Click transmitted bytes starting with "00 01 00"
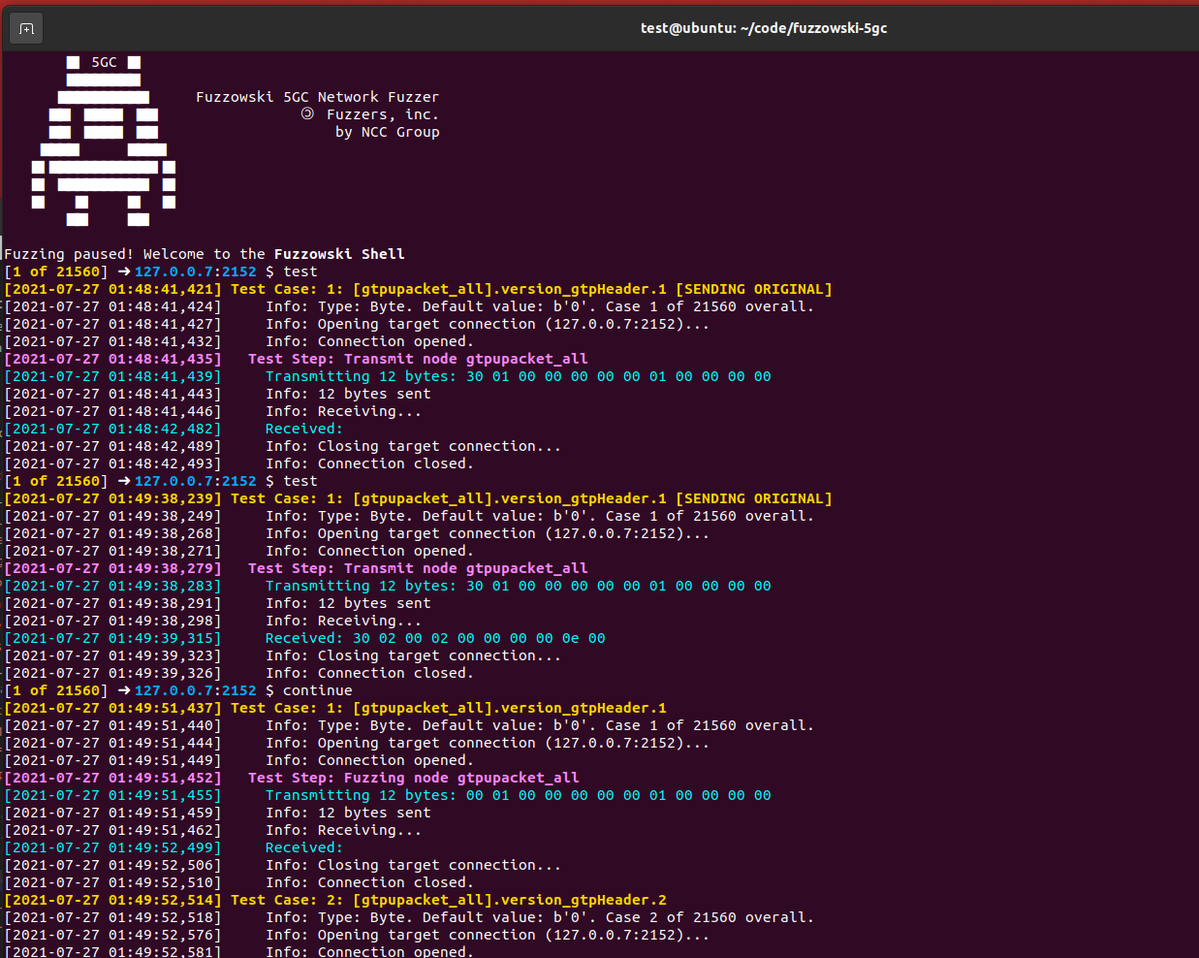The width and height of the screenshot is (1199, 958). pos(618,795)
